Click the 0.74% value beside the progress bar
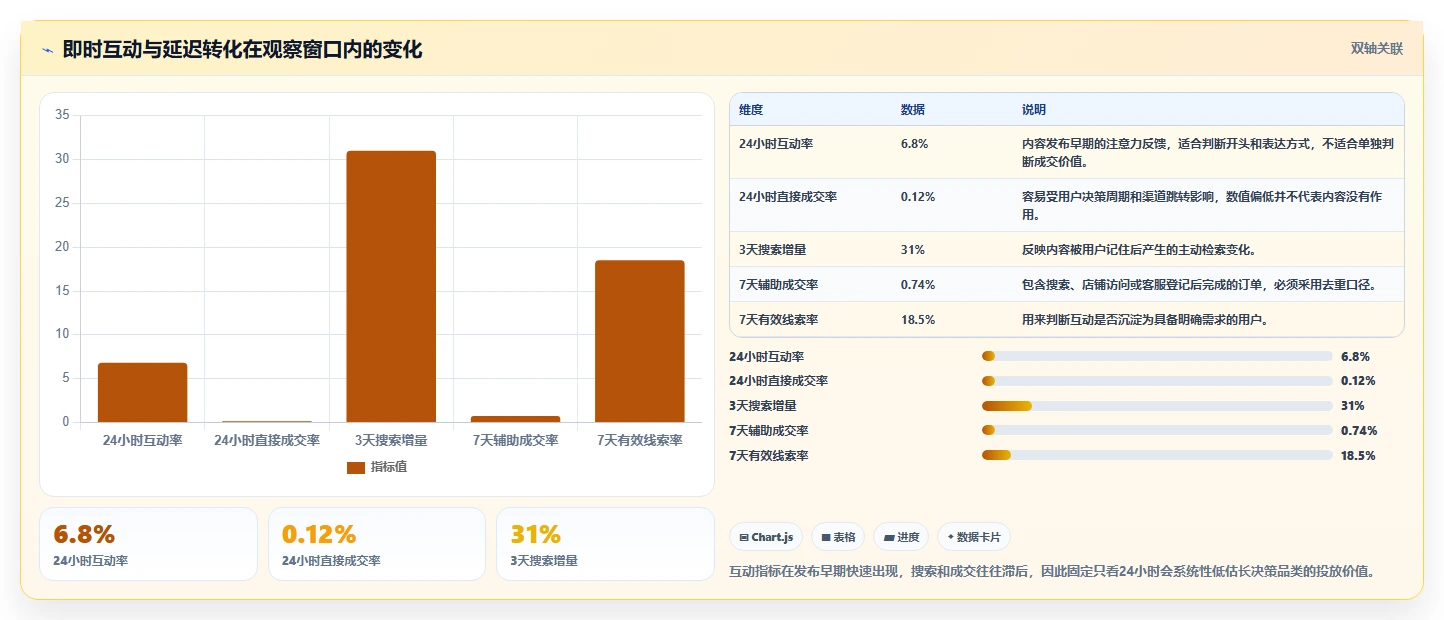Viewport: 1444px width, 620px height. coord(1359,431)
